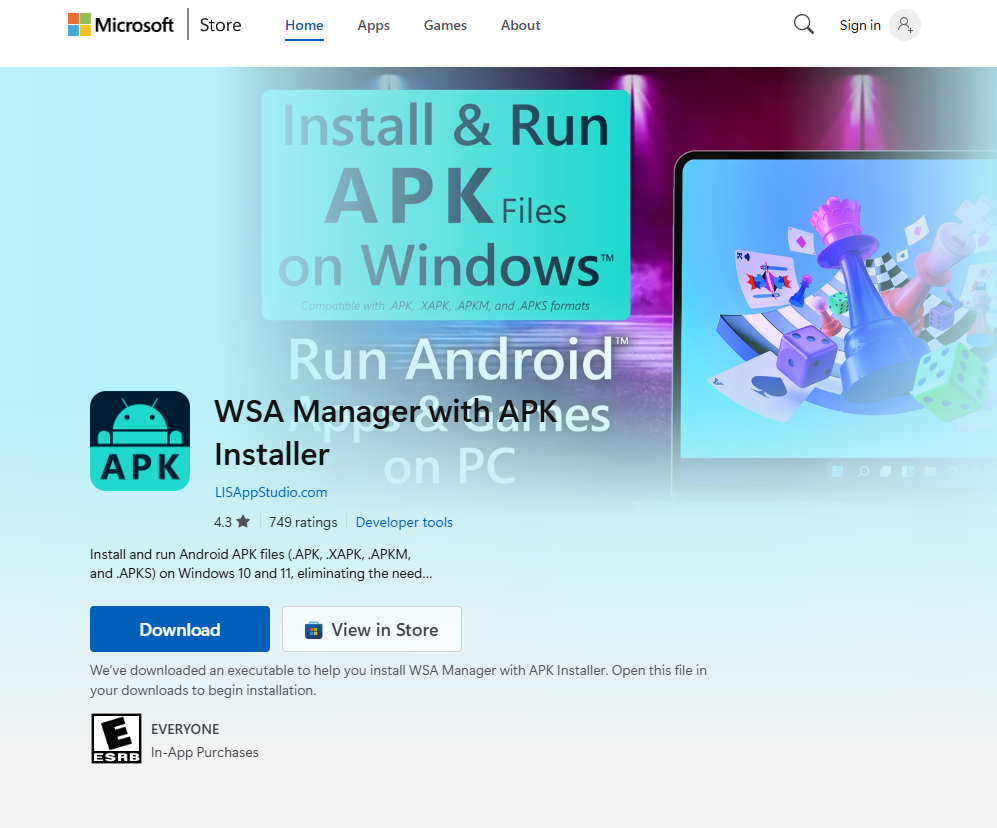
Task: Open the Developer tools category link
Action: (404, 522)
